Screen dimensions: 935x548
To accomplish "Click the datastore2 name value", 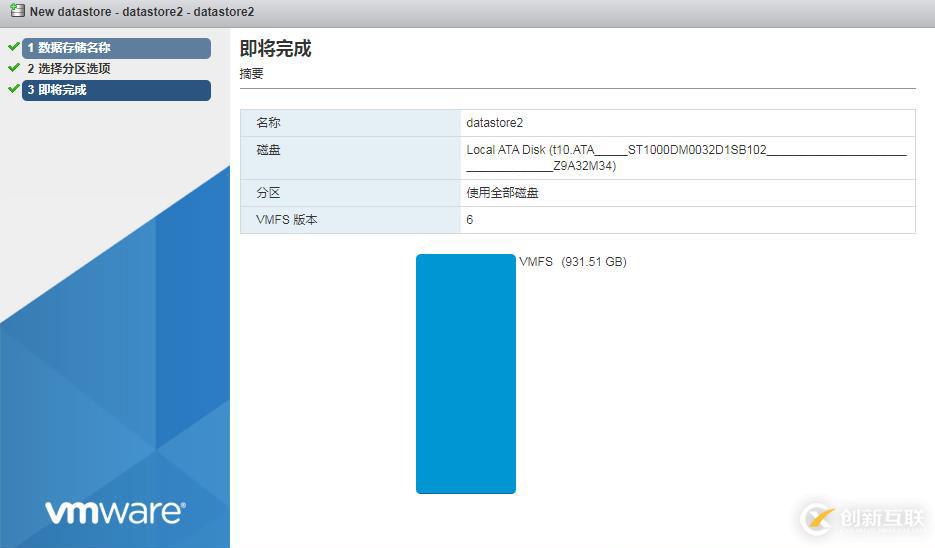I will (x=494, y=123).
